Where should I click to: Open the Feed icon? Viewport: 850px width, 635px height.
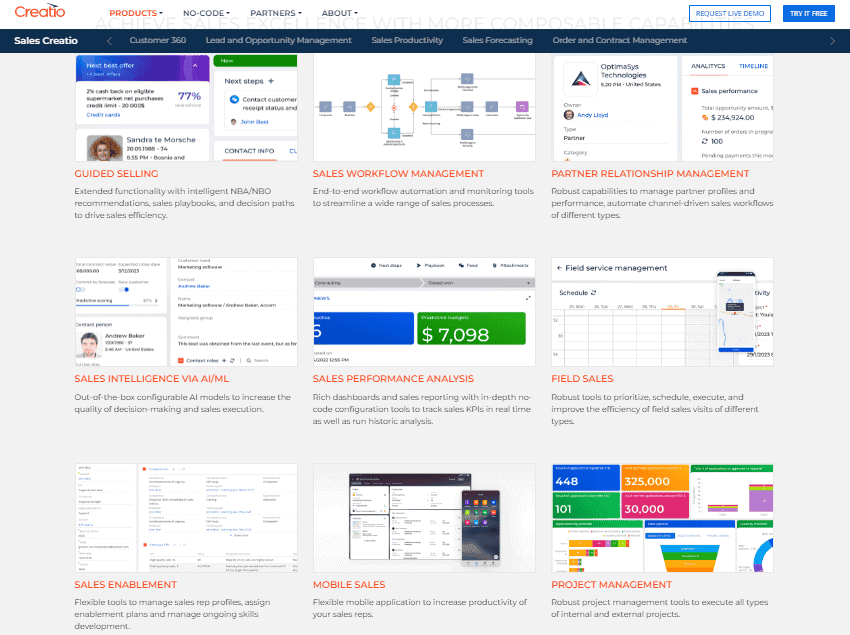[461, 265]
